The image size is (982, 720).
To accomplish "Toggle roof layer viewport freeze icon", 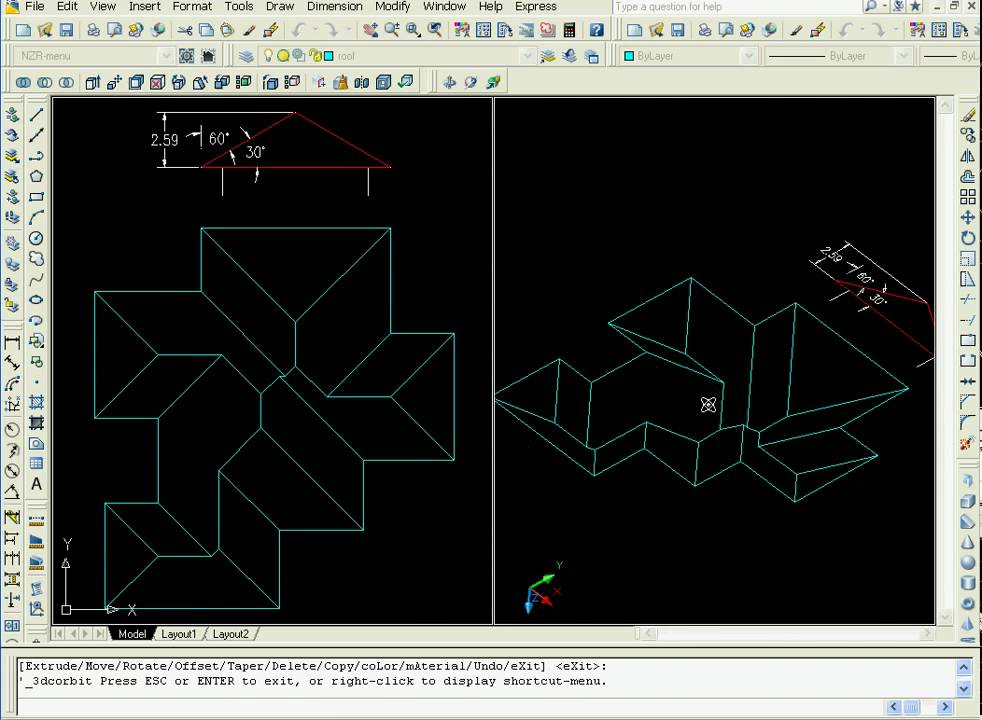I will click(x=299, y=56).
